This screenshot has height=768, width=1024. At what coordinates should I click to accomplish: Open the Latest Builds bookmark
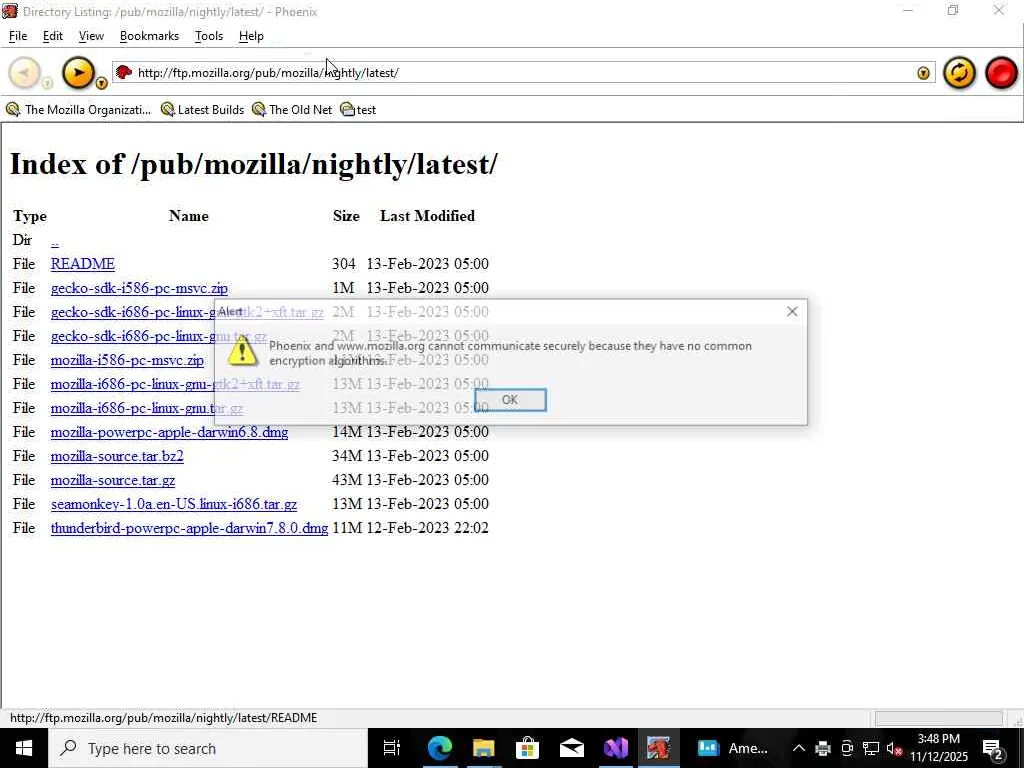(202, 110)
